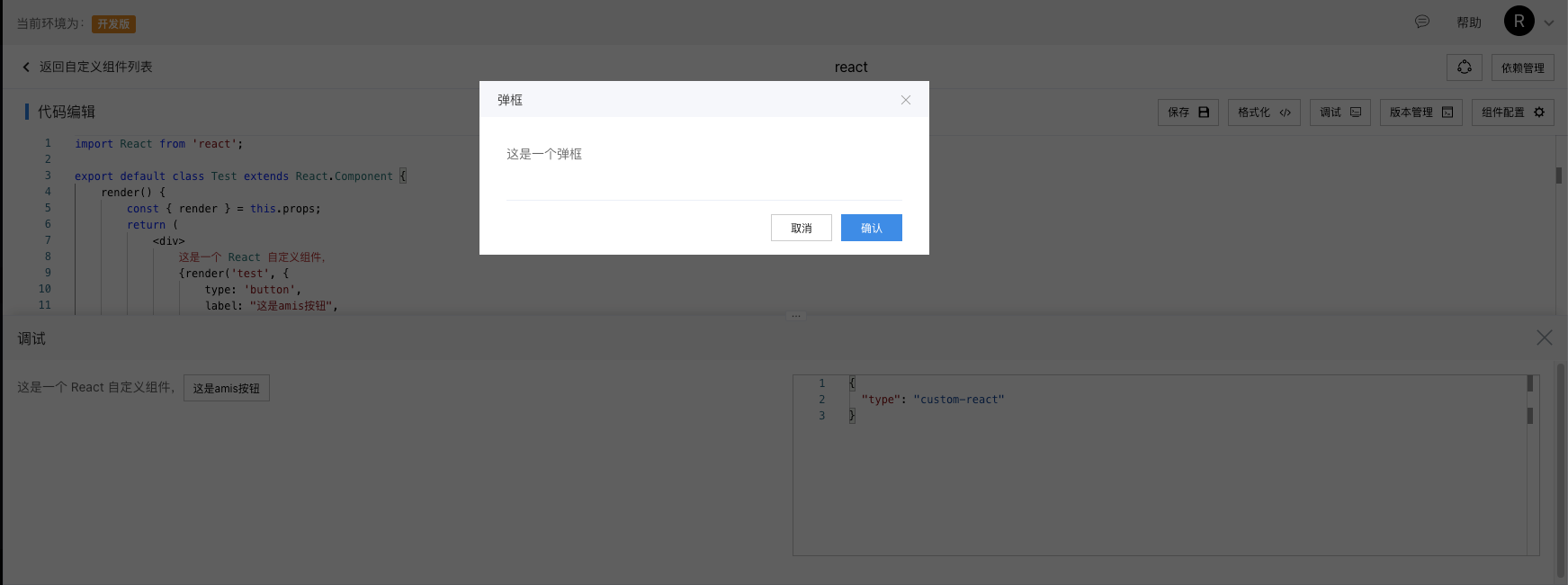Click the "type: 'button'," code line
This screenshot has height=585, width=1568.
[254, 290]
